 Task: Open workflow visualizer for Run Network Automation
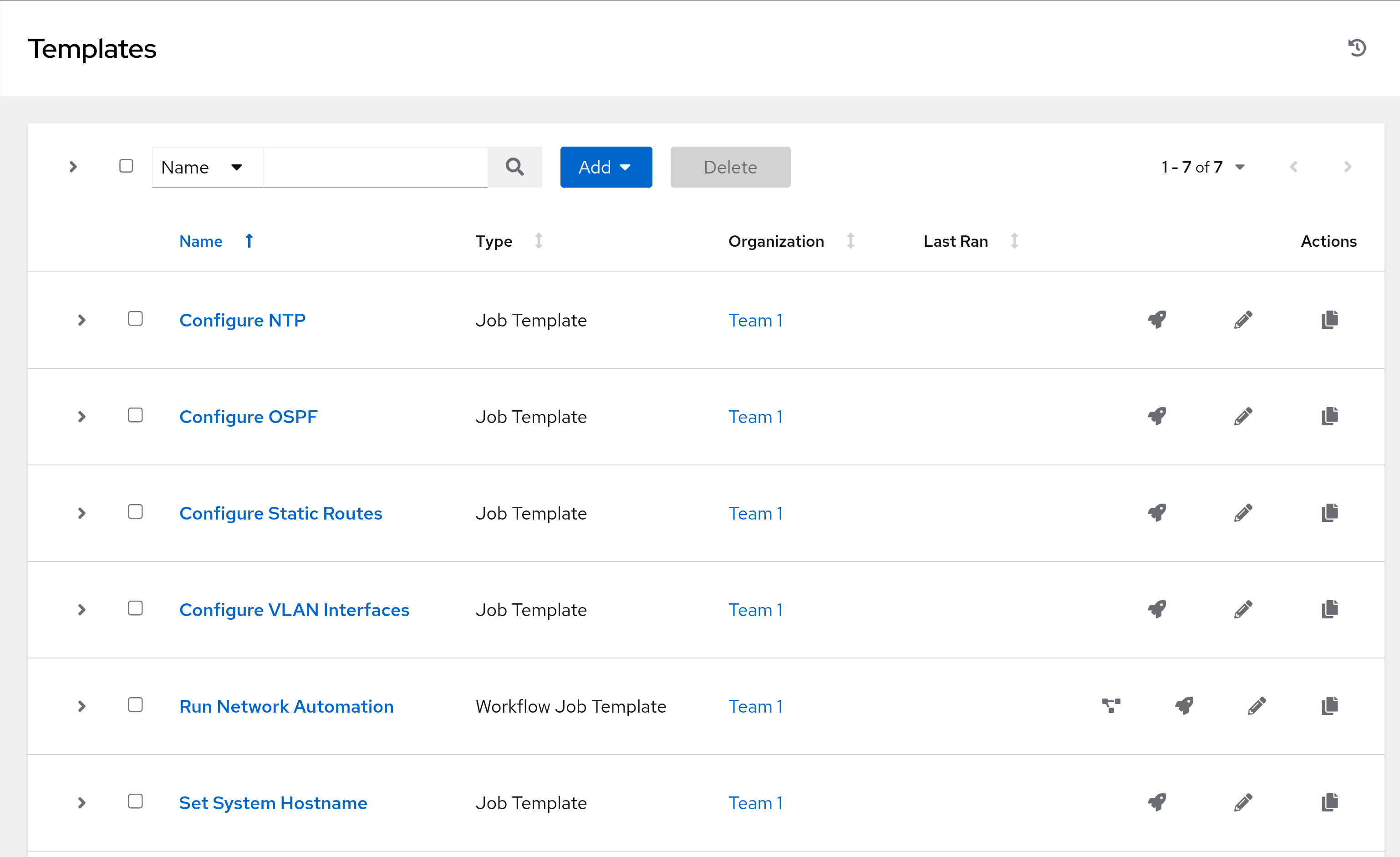(x=1111, y=706)
